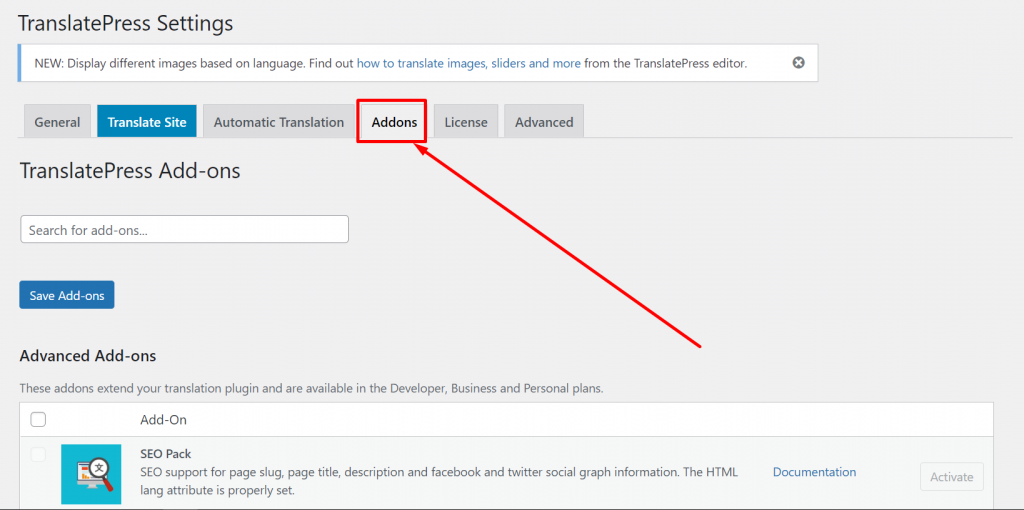Tick the select-all Add-On header checkbox
The height and width of the screenshot is (510, 1024).
(x=39, y=420)
